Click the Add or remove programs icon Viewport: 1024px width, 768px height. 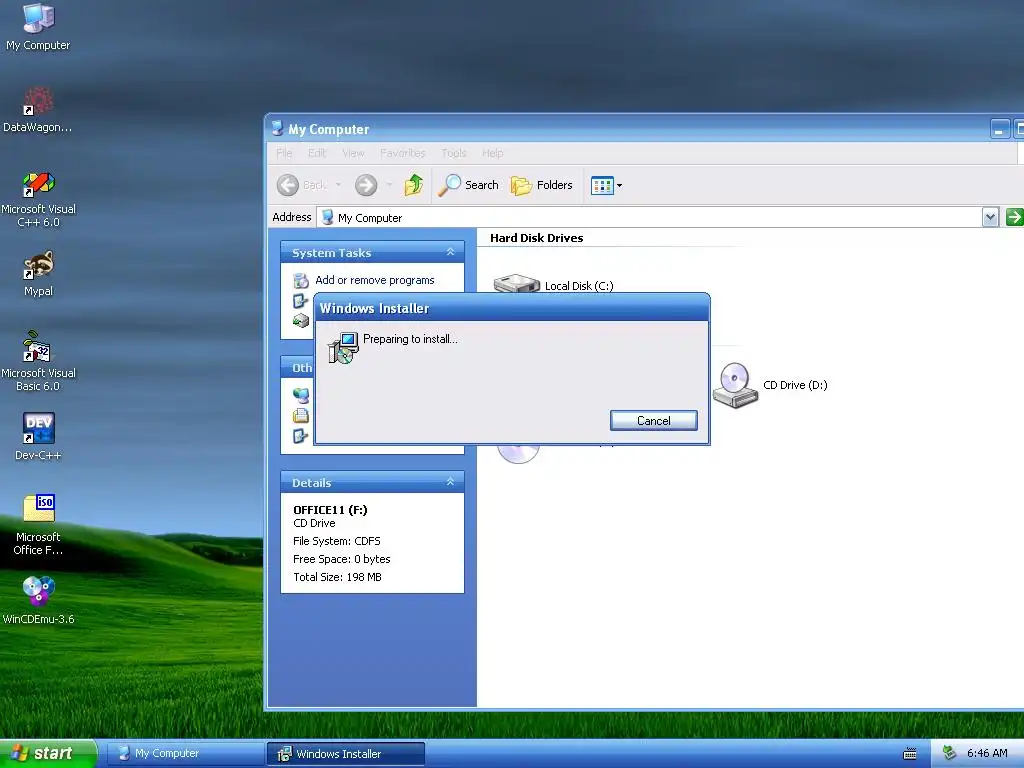coord(301,281)
